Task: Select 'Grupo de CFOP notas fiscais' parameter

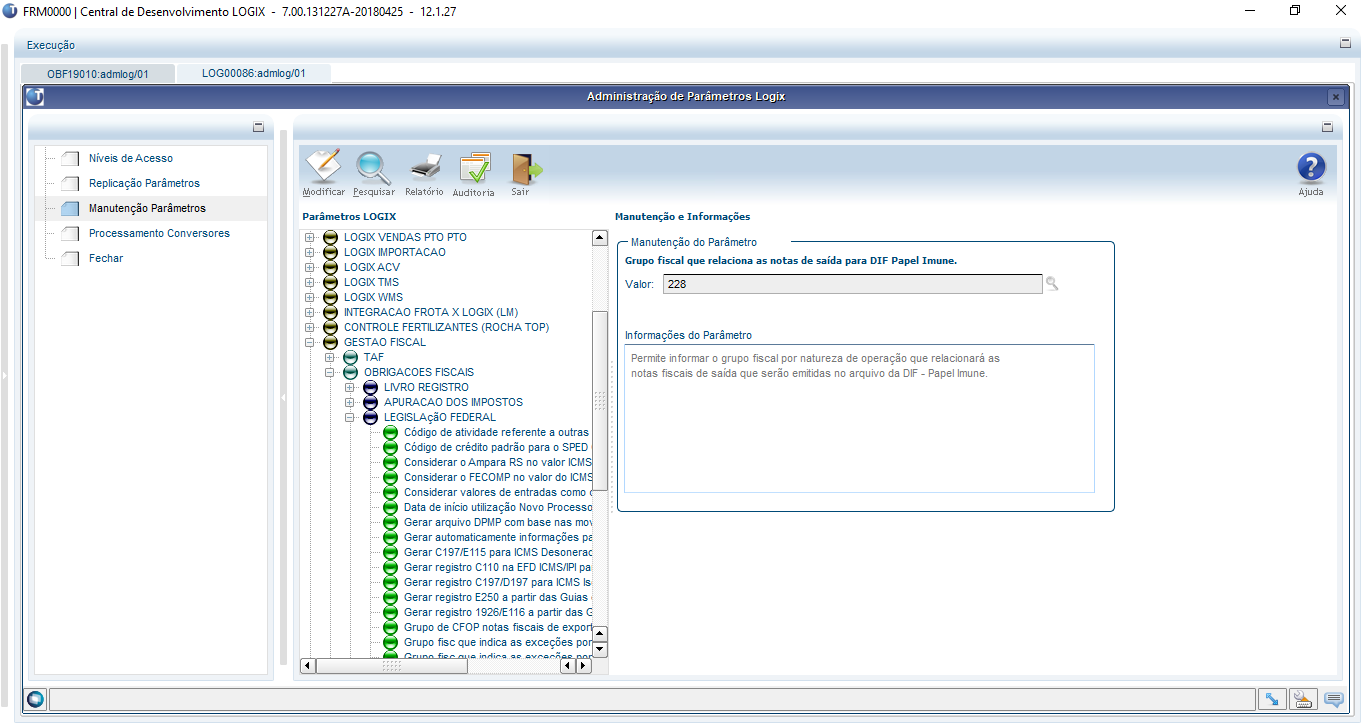Action: pyautogui.click(x=497, y=627)
